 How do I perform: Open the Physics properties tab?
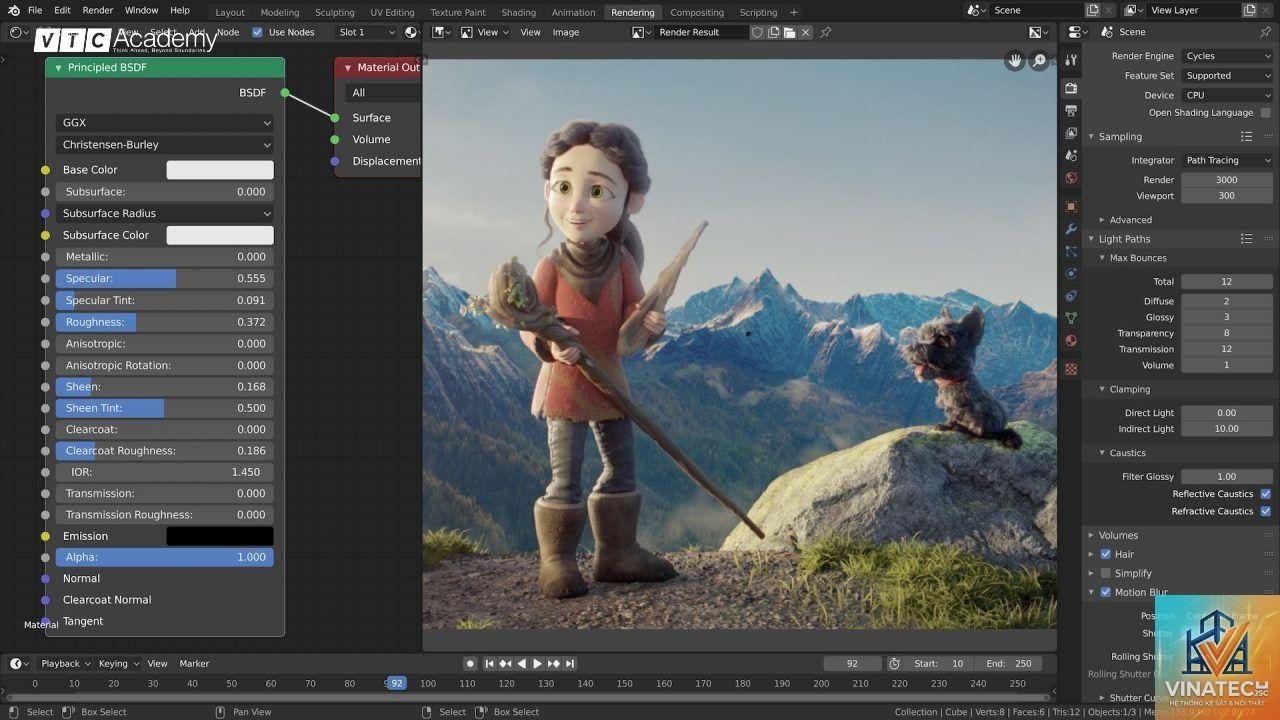[1071, 273]
